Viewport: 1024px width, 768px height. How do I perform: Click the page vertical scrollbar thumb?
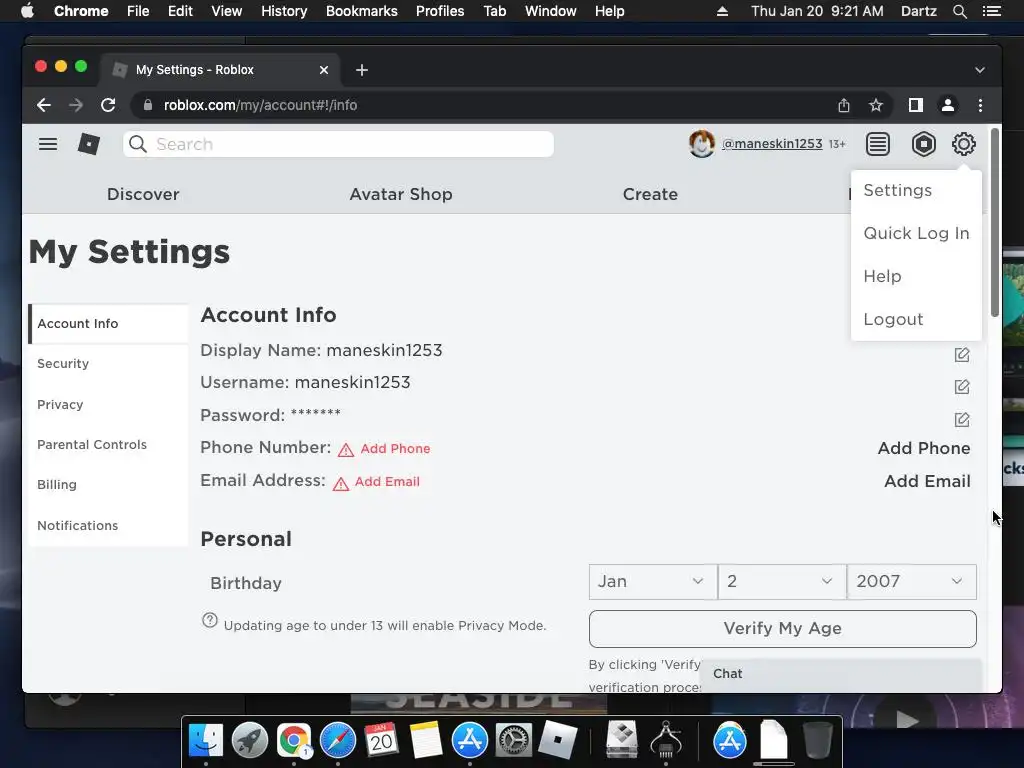994,223
